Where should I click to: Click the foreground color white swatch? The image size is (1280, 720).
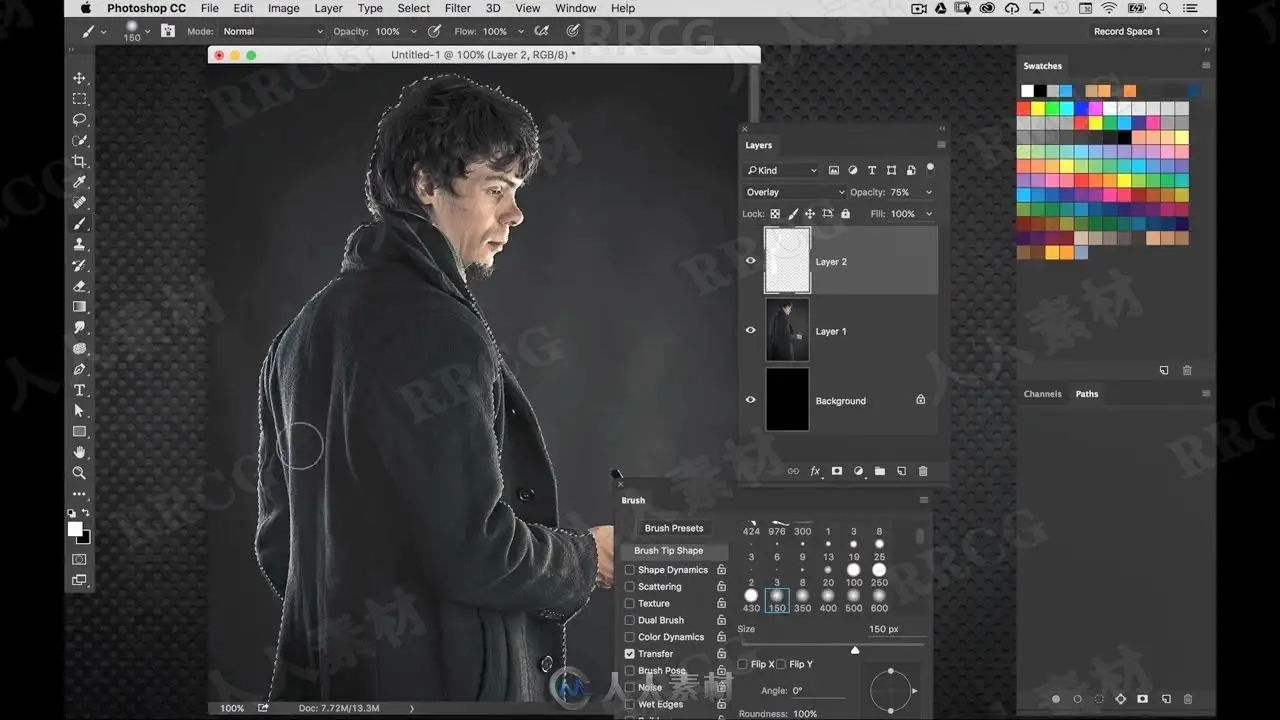pos(75,529)
